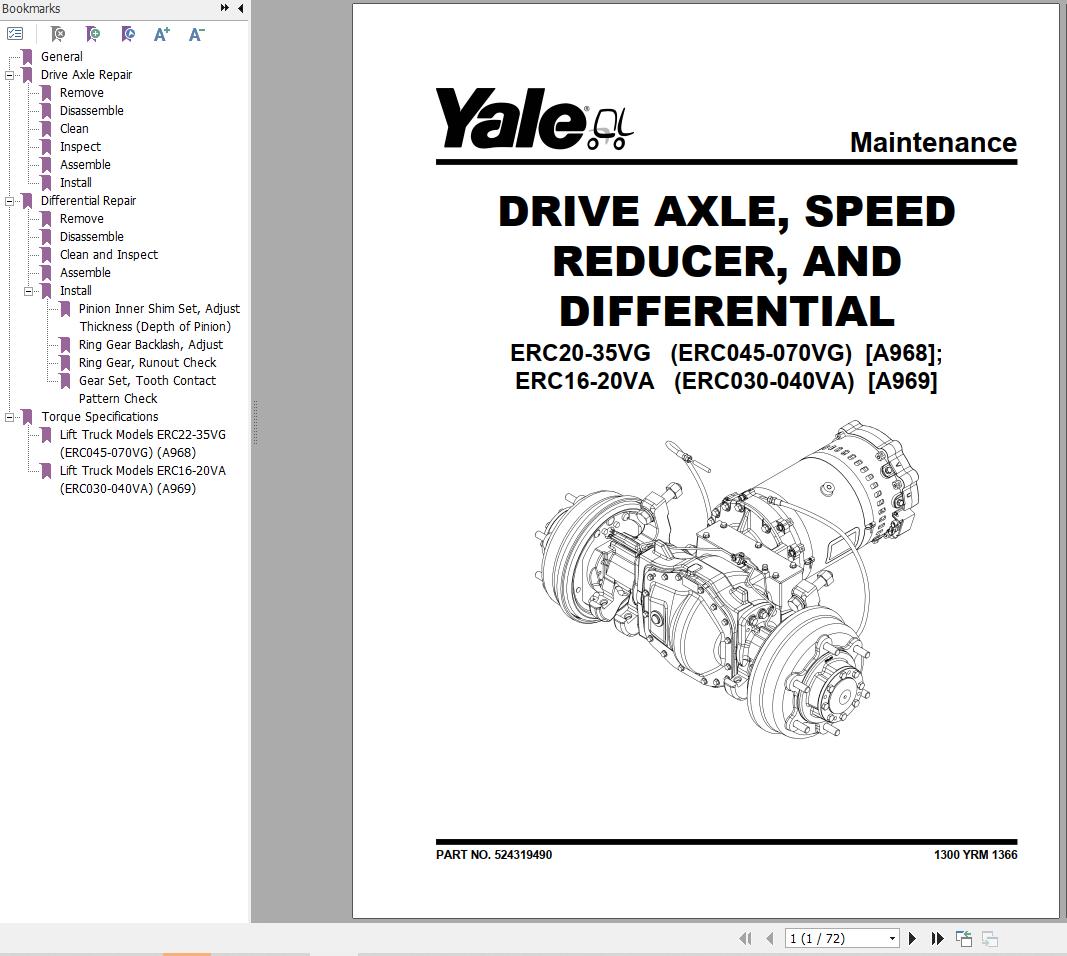Open the page number dropdown

(892, 938)
